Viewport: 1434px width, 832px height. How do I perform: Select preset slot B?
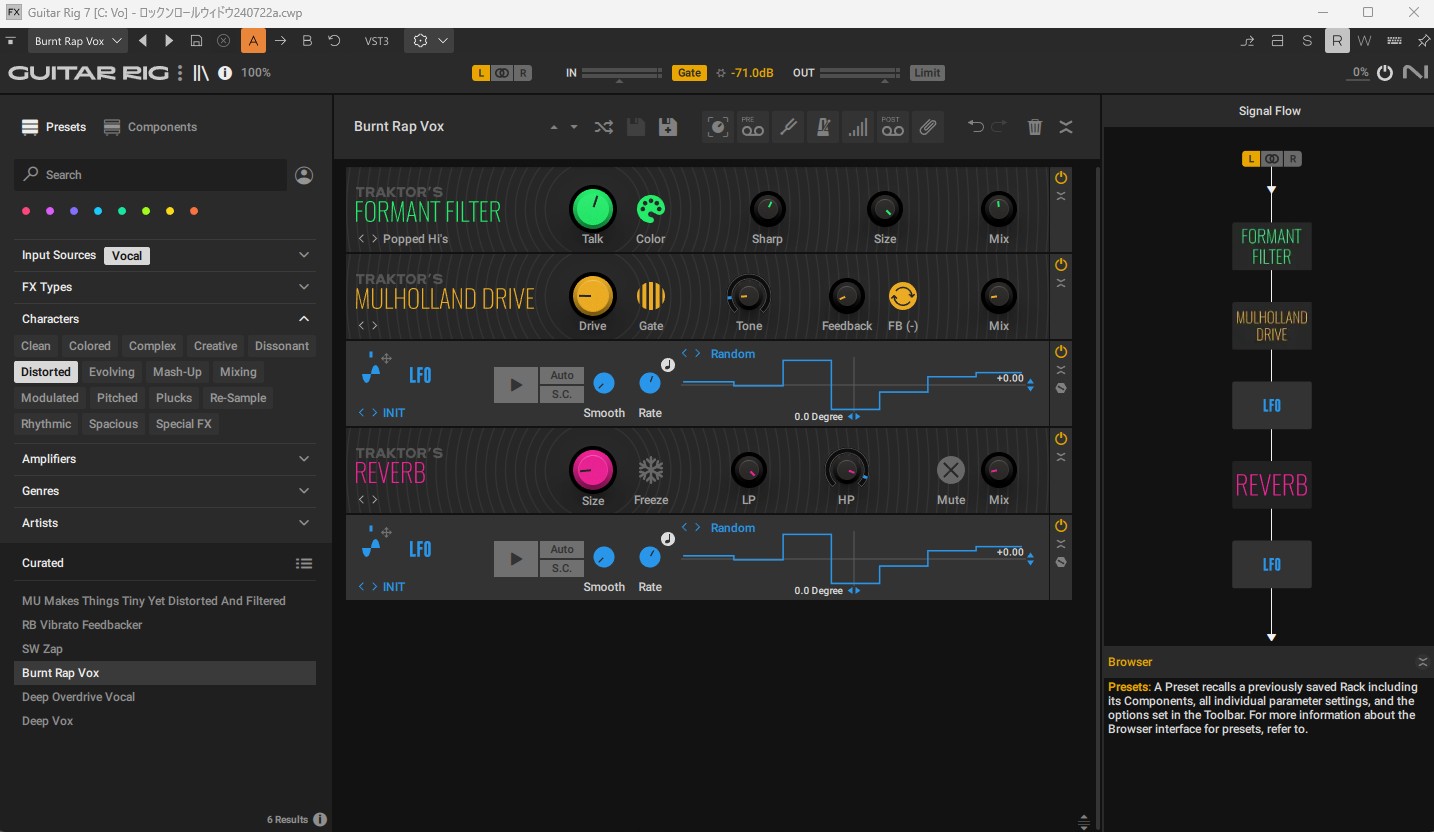point(307,41)
